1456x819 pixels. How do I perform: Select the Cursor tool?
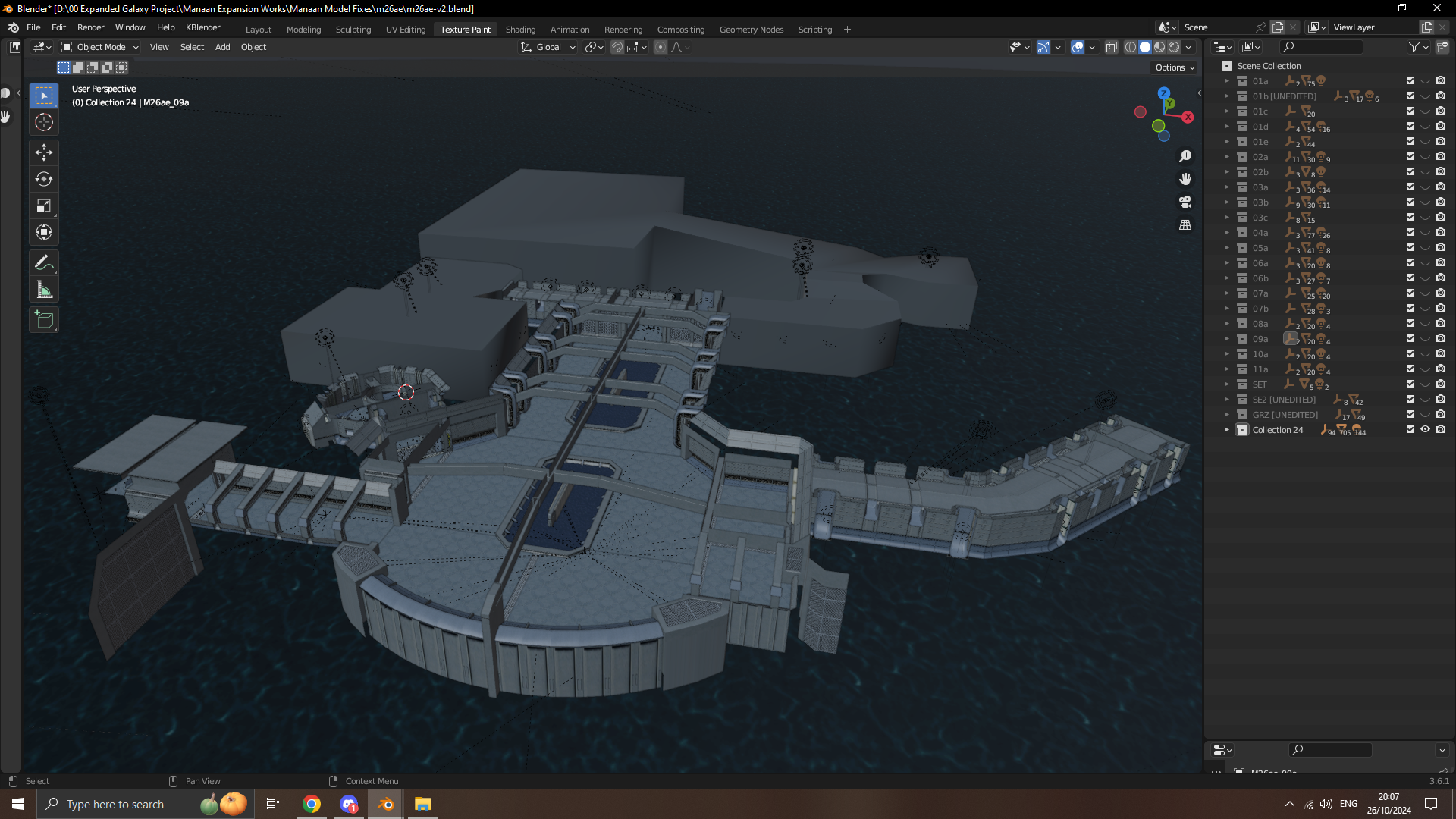pos(44,122)
